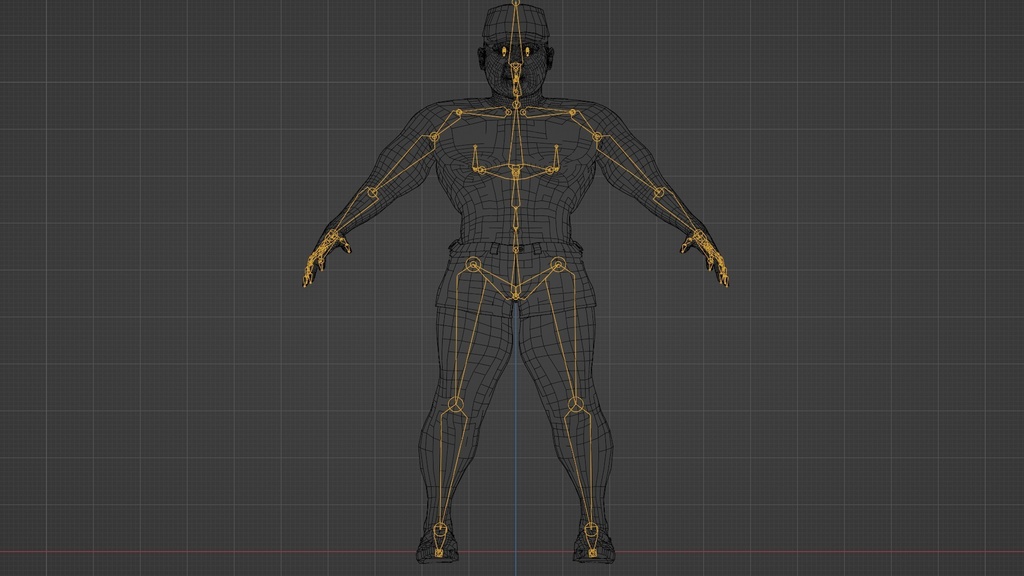Select the upper arm joint on the screen-left shoulder

point(434,137)
